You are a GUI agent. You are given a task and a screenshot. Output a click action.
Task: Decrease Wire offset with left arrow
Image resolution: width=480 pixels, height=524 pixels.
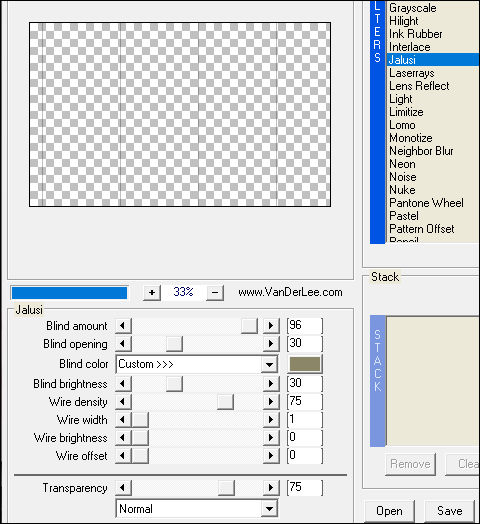[x=123, y=456]
